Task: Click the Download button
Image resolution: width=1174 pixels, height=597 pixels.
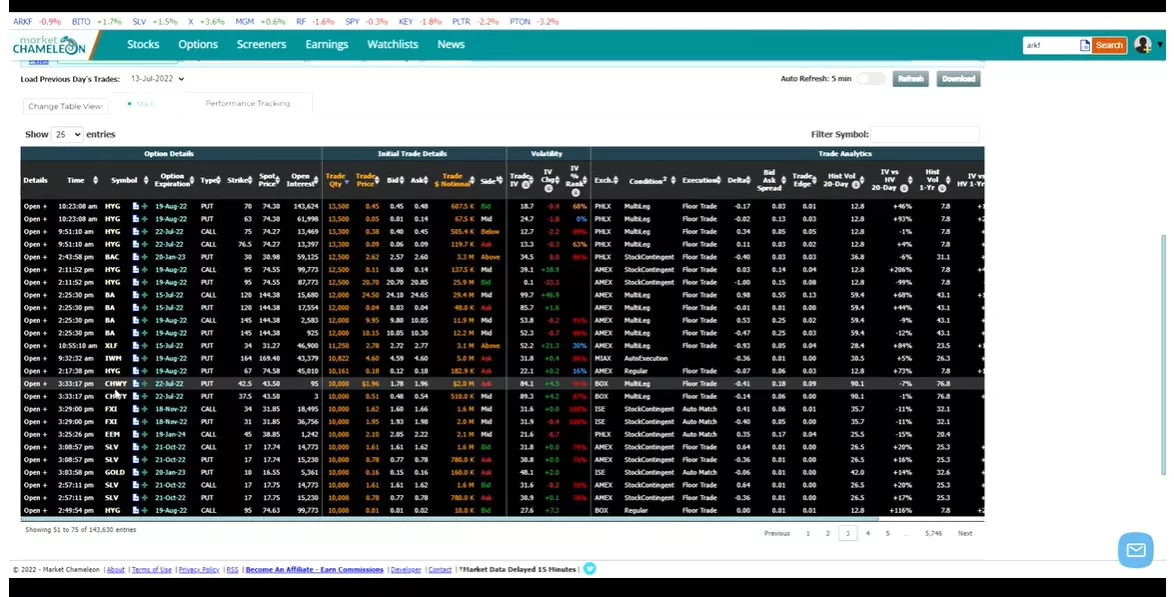Action: click(958, 79)
